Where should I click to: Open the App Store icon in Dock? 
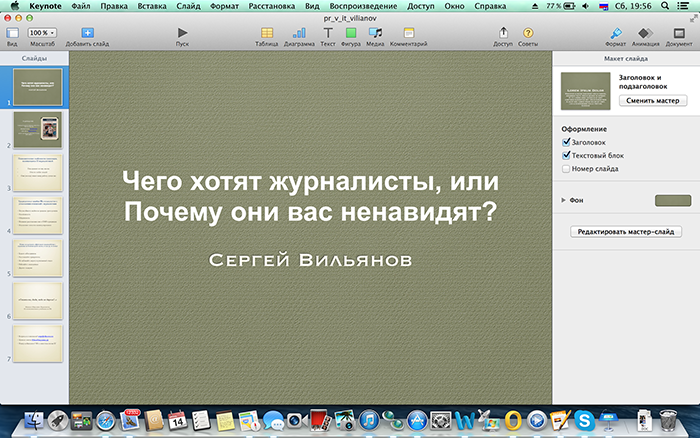(417, 421)
